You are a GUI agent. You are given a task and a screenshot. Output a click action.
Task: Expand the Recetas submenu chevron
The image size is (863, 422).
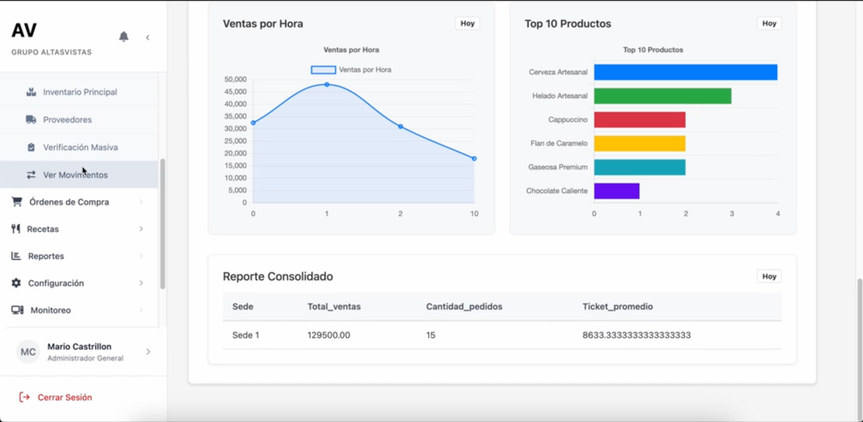point(141,229)
